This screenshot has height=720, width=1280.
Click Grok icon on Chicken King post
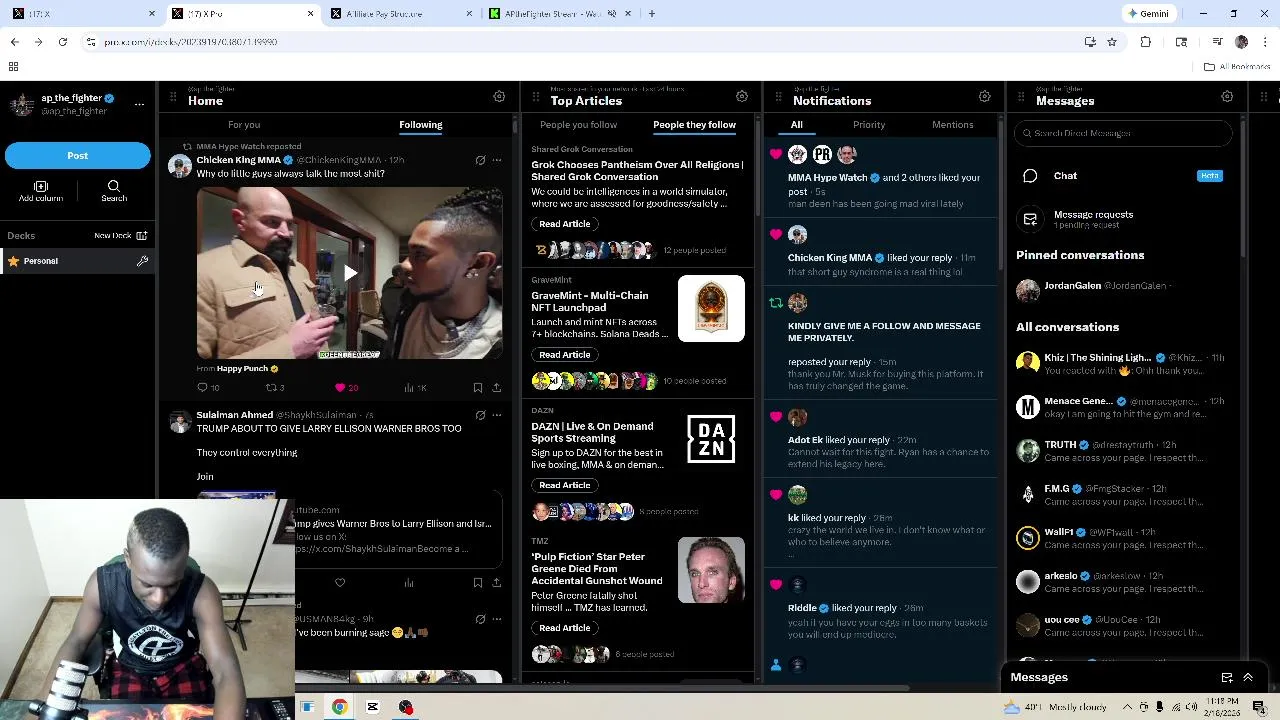tap(480, 160)
